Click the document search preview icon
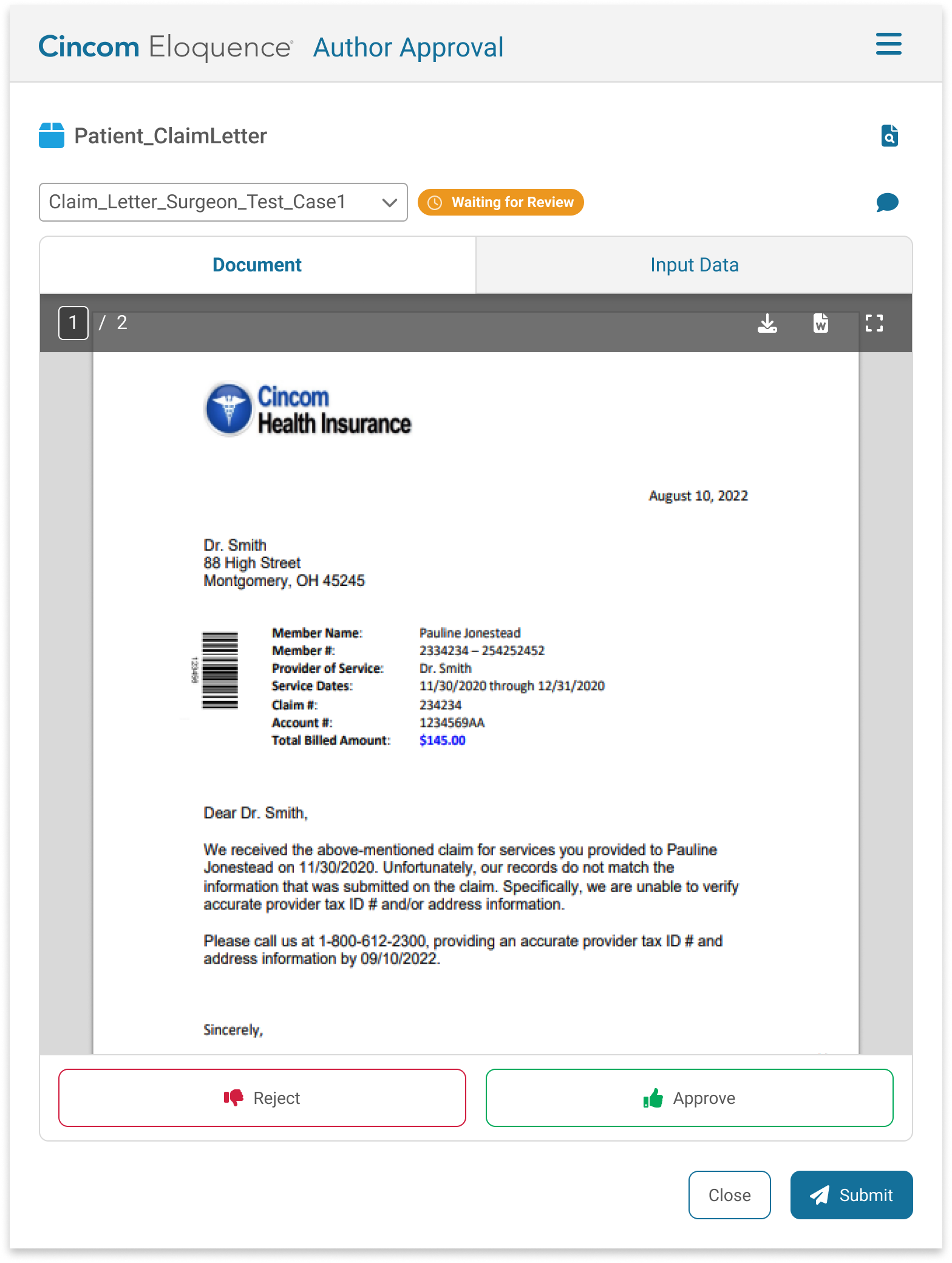This screenshot has height=1263, width=952. point(889,135)
